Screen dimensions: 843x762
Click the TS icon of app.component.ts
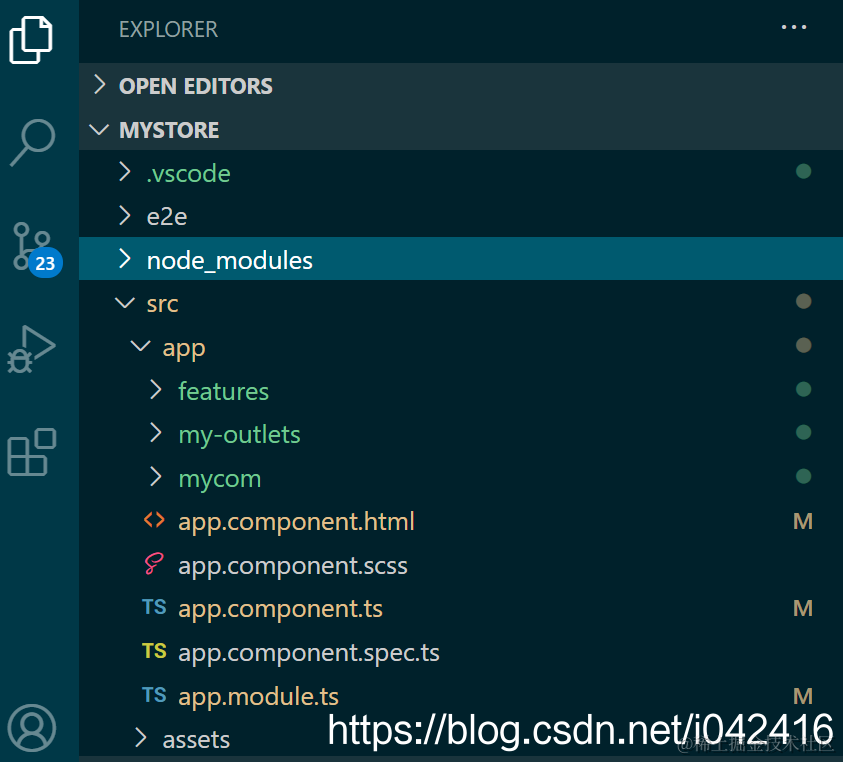coord(154,607)
